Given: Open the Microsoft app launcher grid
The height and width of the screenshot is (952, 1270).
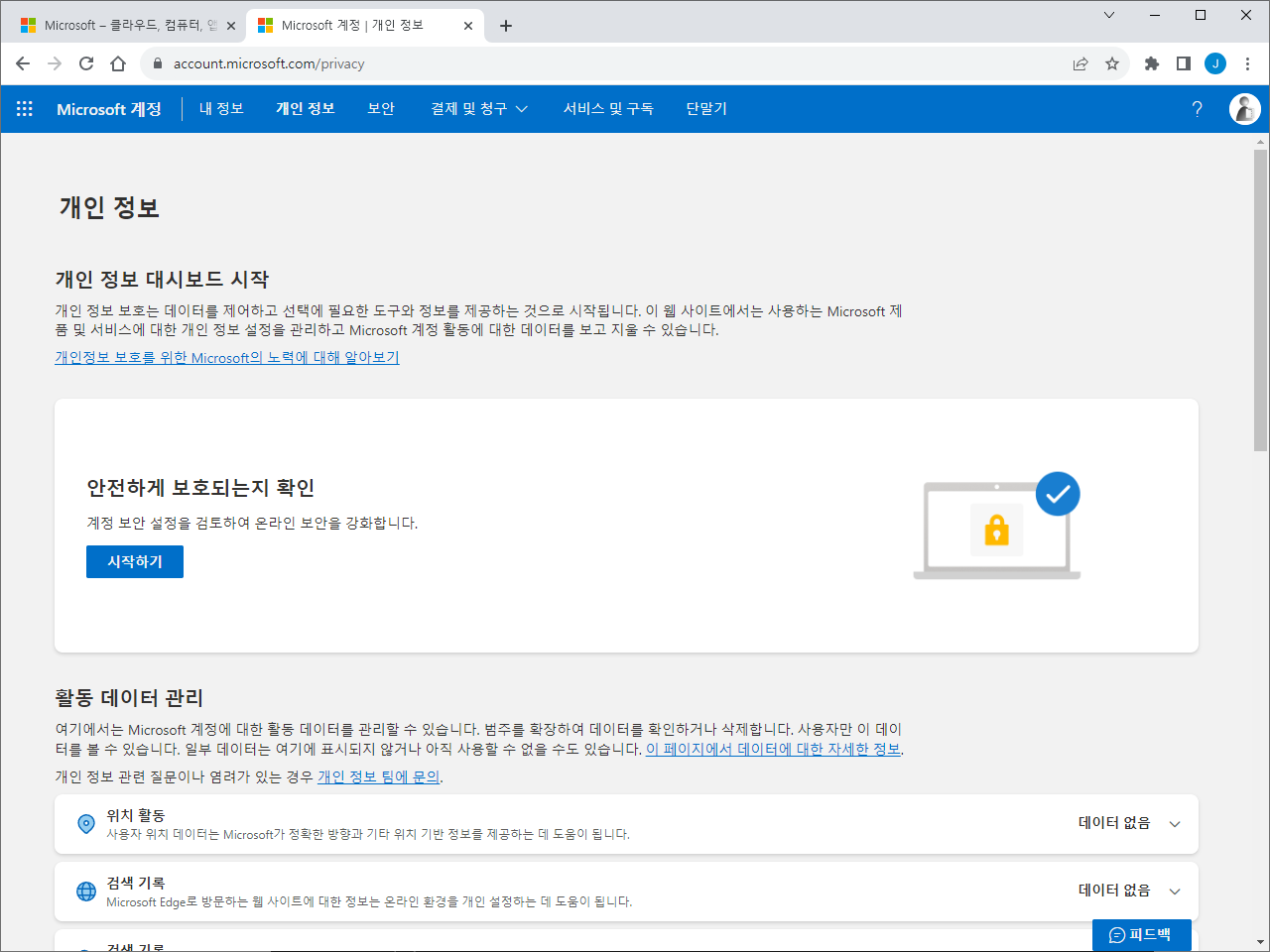Looking at the screenshot, I should tap(25, 109).
